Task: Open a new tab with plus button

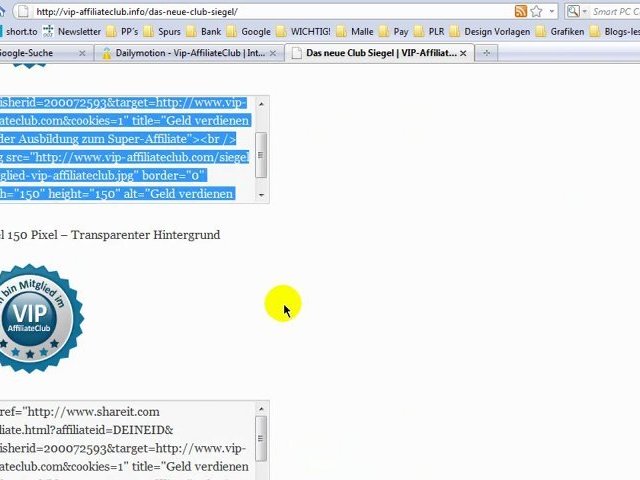Action: (487, 53)
